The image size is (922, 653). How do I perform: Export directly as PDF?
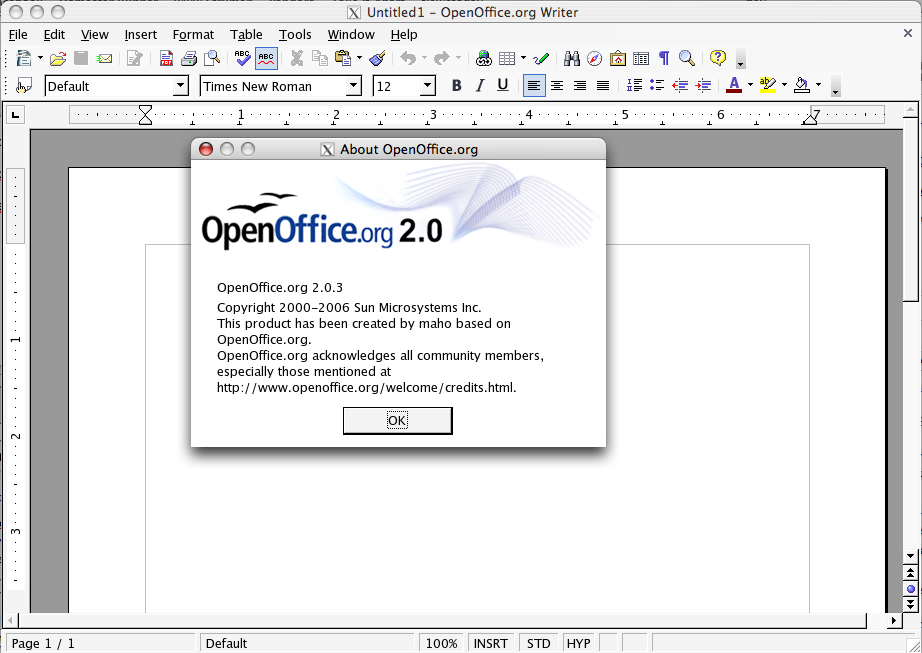pos(166,58)
